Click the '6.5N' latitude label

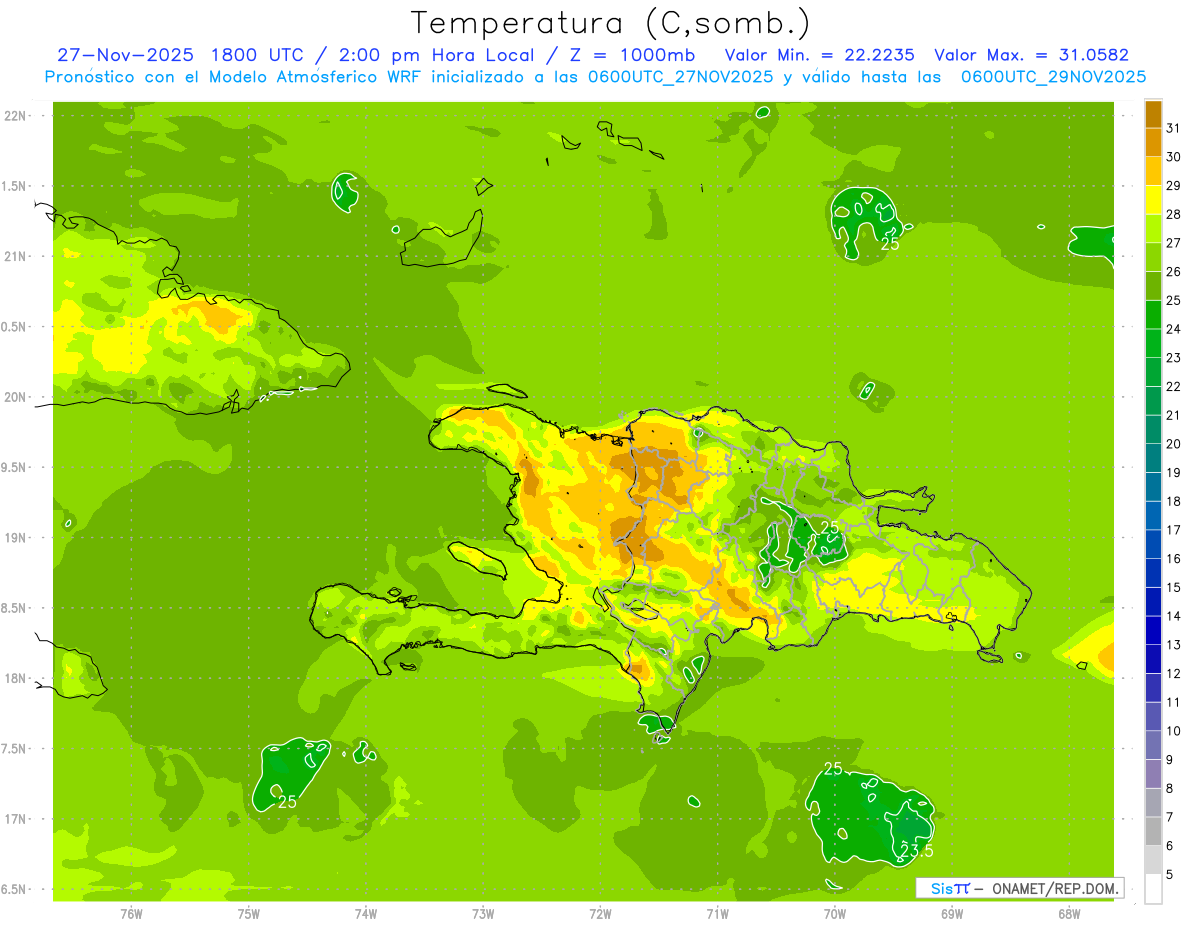[15, 890]
